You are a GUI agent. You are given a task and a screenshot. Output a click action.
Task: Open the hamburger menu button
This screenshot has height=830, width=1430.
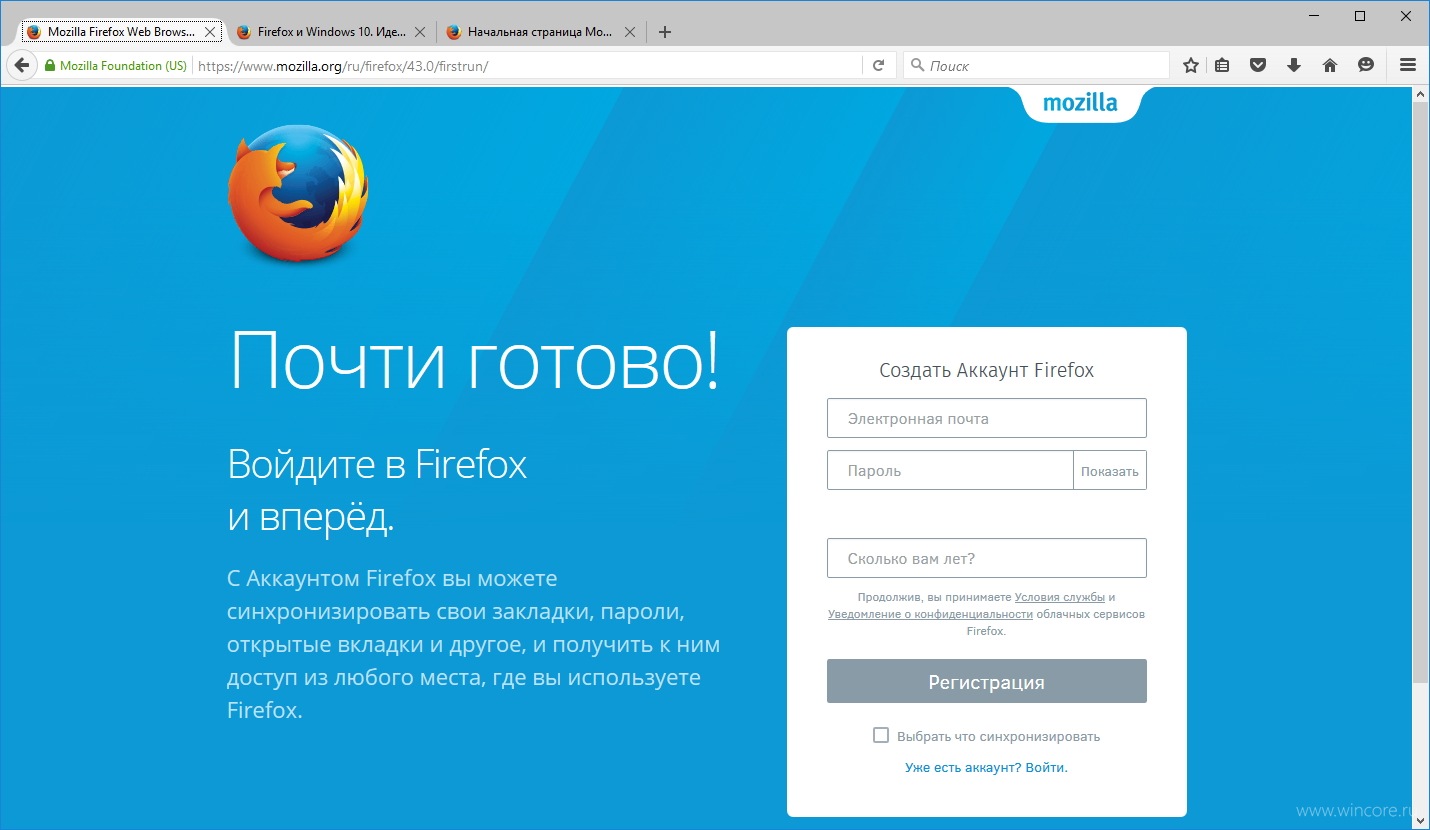[x=1408, y=65]
